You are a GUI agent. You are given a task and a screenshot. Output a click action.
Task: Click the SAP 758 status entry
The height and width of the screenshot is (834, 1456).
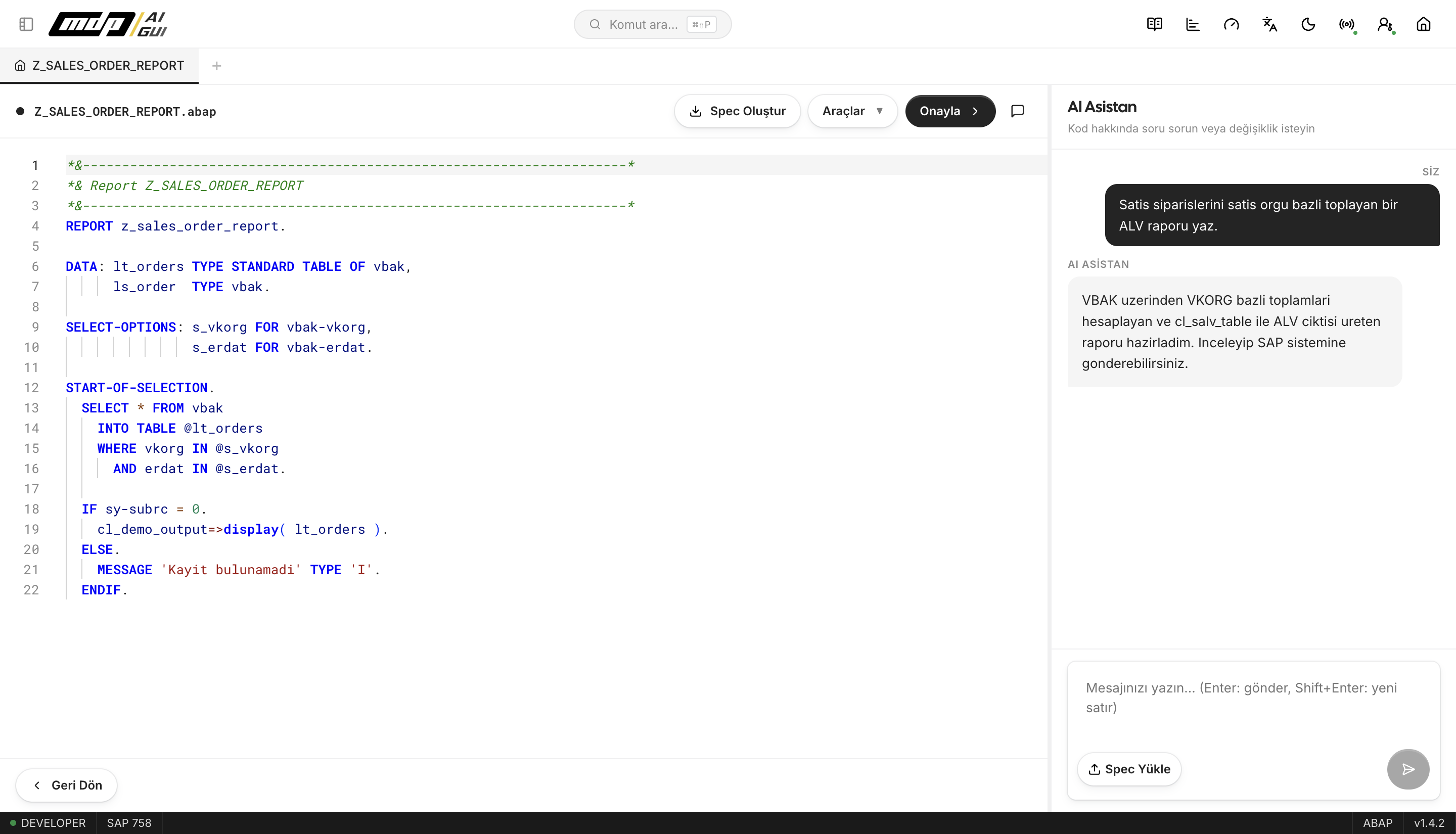pyautogui.click(x=129, y=822)
